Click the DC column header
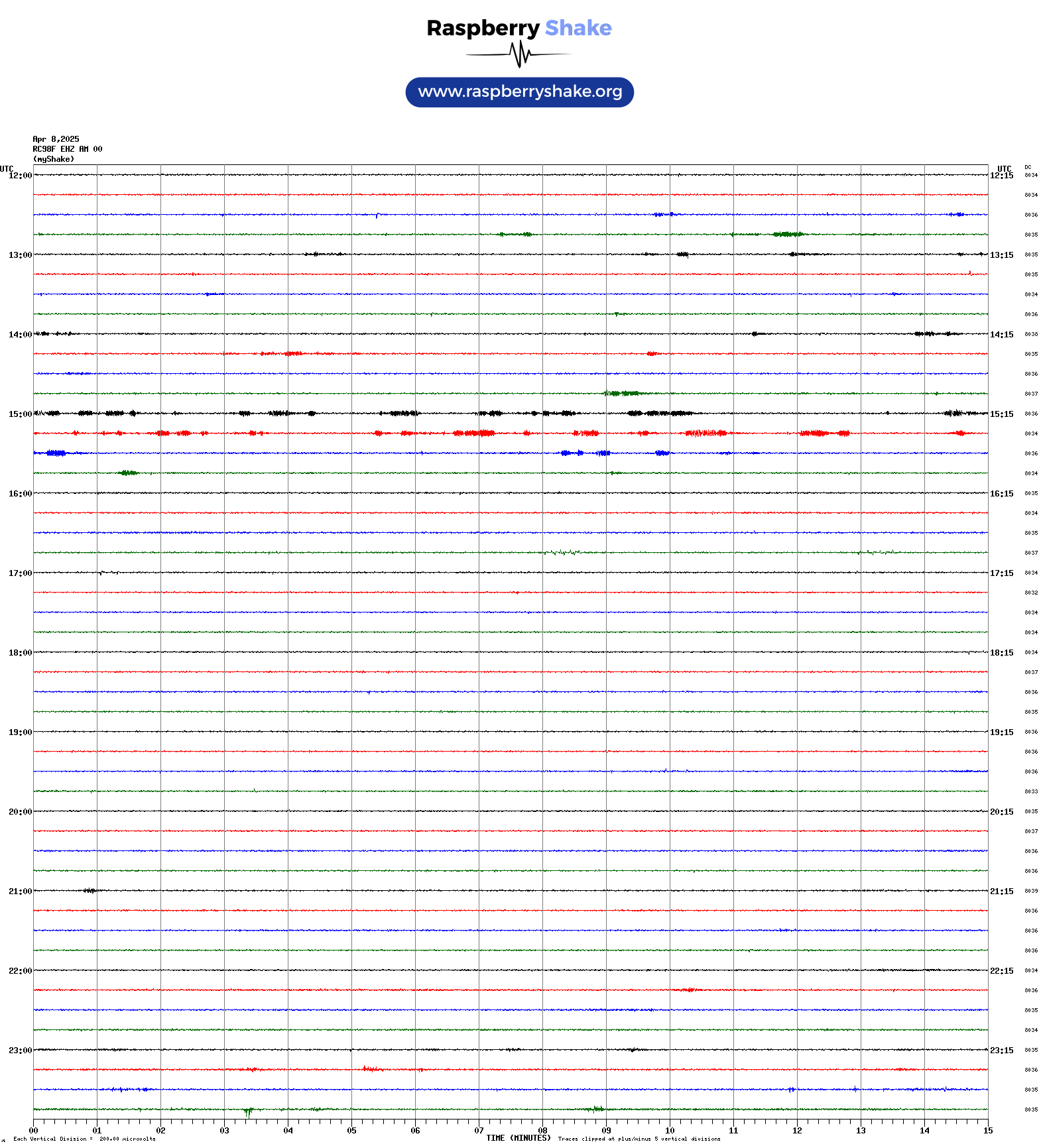 (1028, 168)
